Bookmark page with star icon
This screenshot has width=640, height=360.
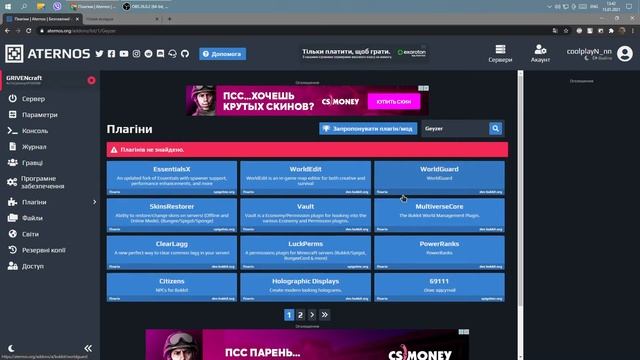tap(566, 31)
